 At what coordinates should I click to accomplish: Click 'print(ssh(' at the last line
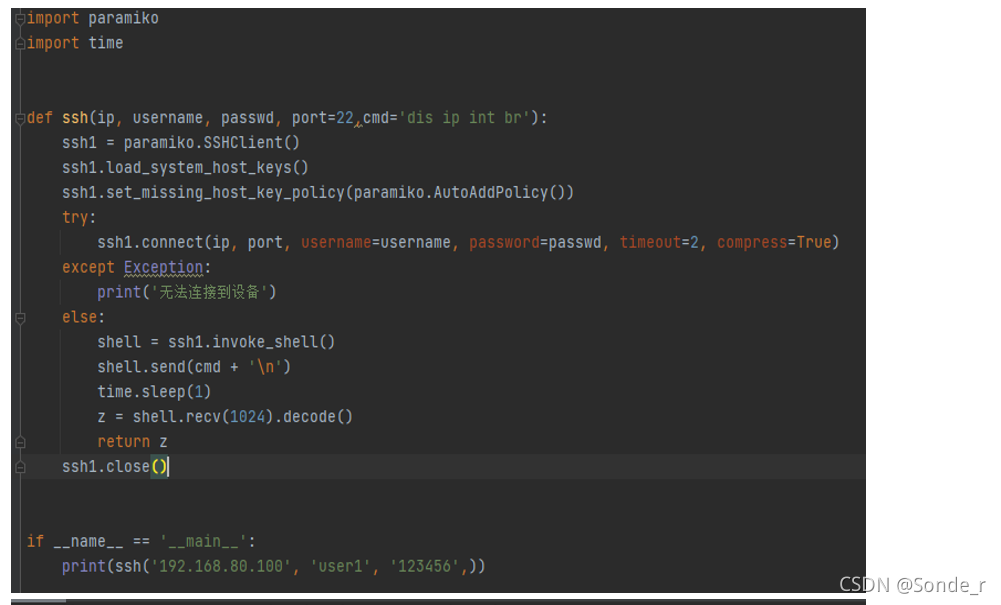105,567
